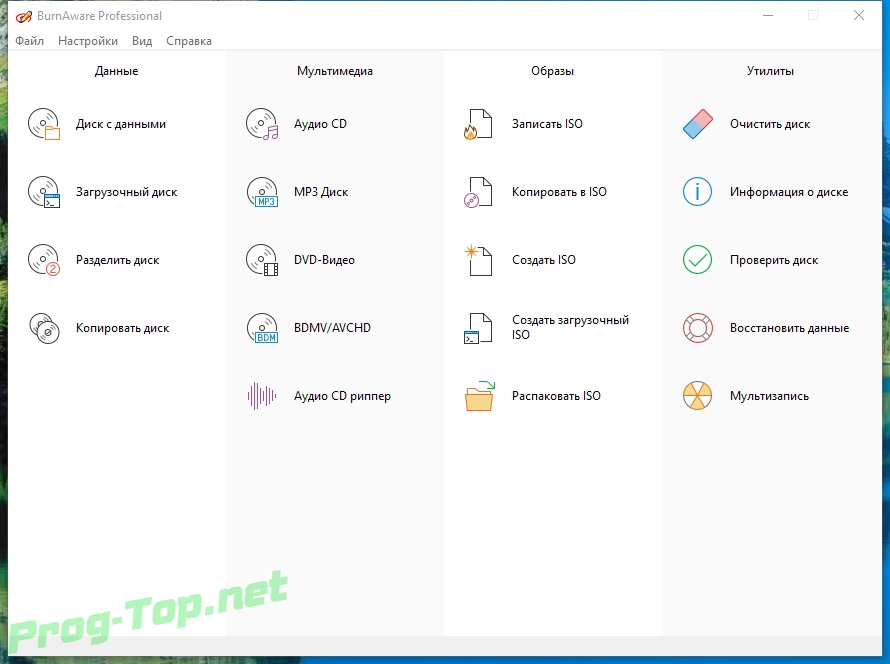This screenshot has height=664, width=890.
Task: Click the BurnAware logo in title bar
Action: point(24,16)
